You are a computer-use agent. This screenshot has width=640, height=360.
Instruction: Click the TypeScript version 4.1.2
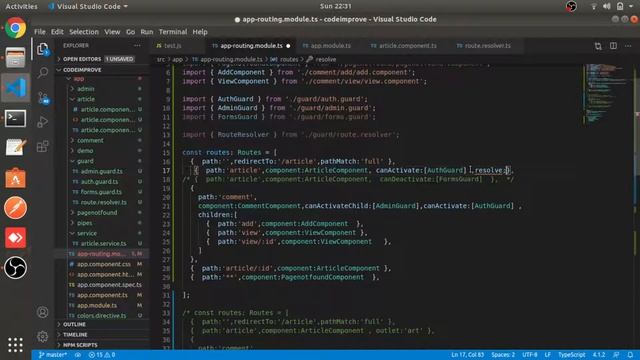pos(599,355)
